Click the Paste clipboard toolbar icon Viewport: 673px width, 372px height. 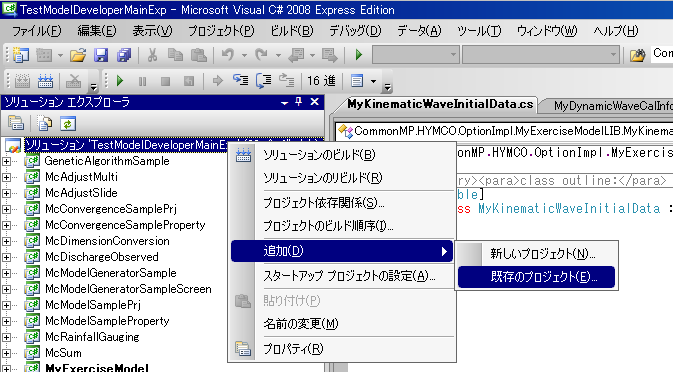point(198,55)
